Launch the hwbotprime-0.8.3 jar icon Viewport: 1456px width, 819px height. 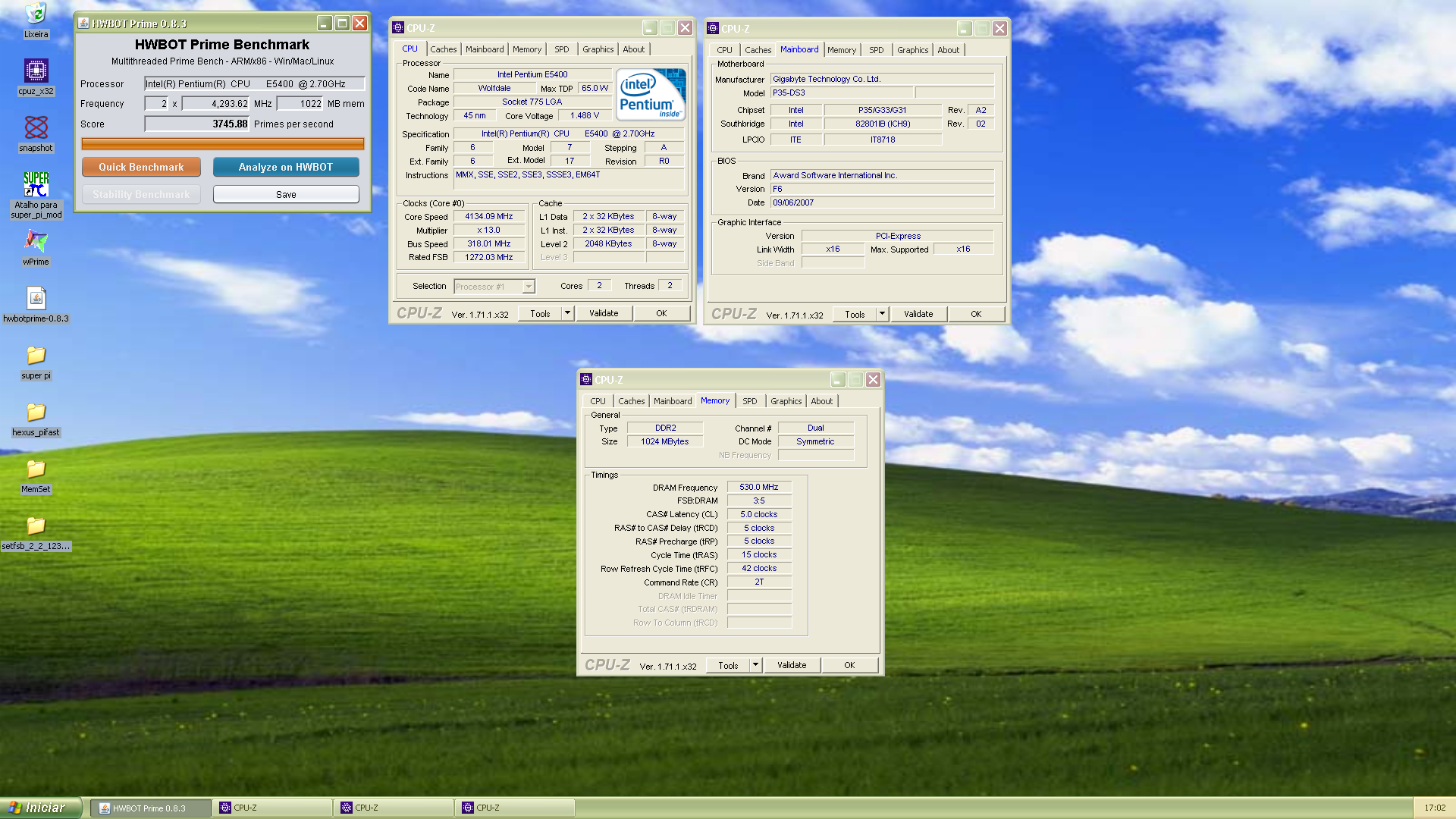coord(36,298)
